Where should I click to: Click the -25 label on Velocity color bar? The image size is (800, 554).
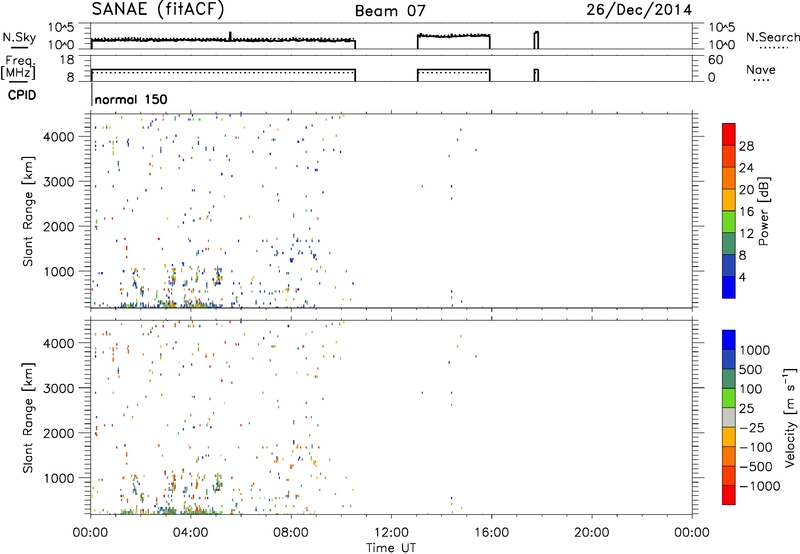pyautogui.click(x=751, y=427)
